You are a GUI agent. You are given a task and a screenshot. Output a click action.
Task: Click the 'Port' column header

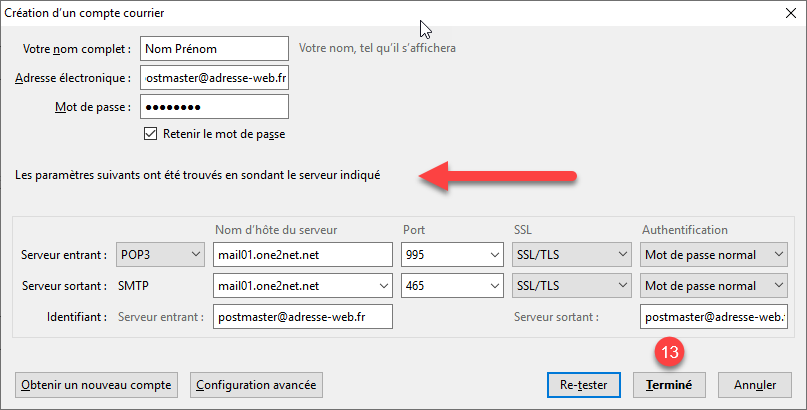pos(414,230)
